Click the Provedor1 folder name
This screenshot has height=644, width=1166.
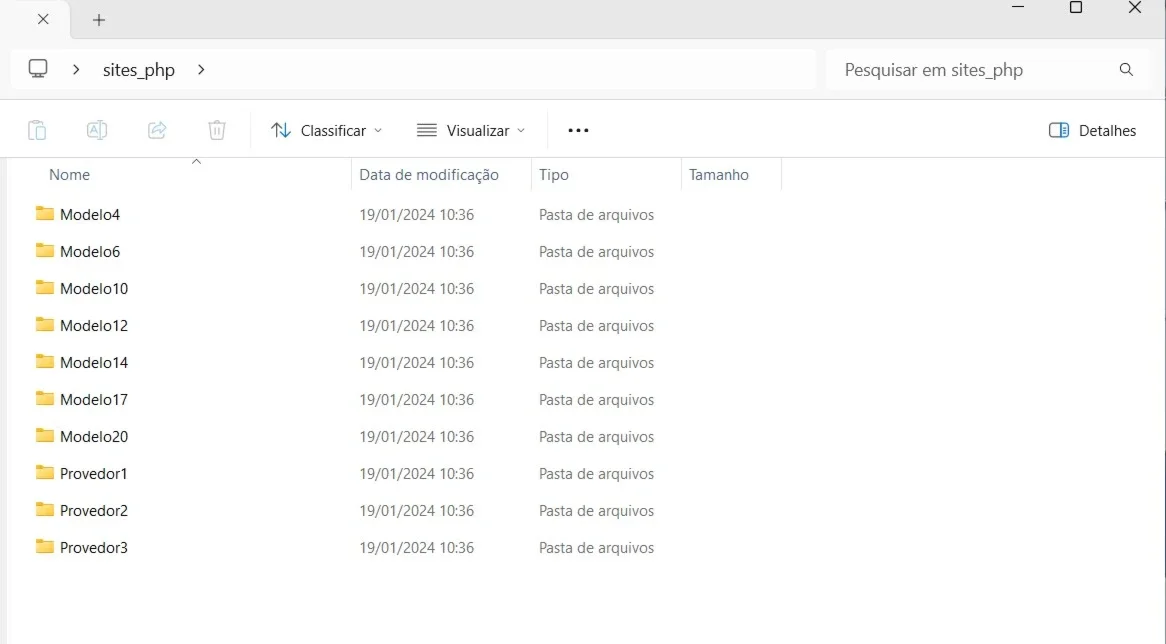[x=94, y=474]
